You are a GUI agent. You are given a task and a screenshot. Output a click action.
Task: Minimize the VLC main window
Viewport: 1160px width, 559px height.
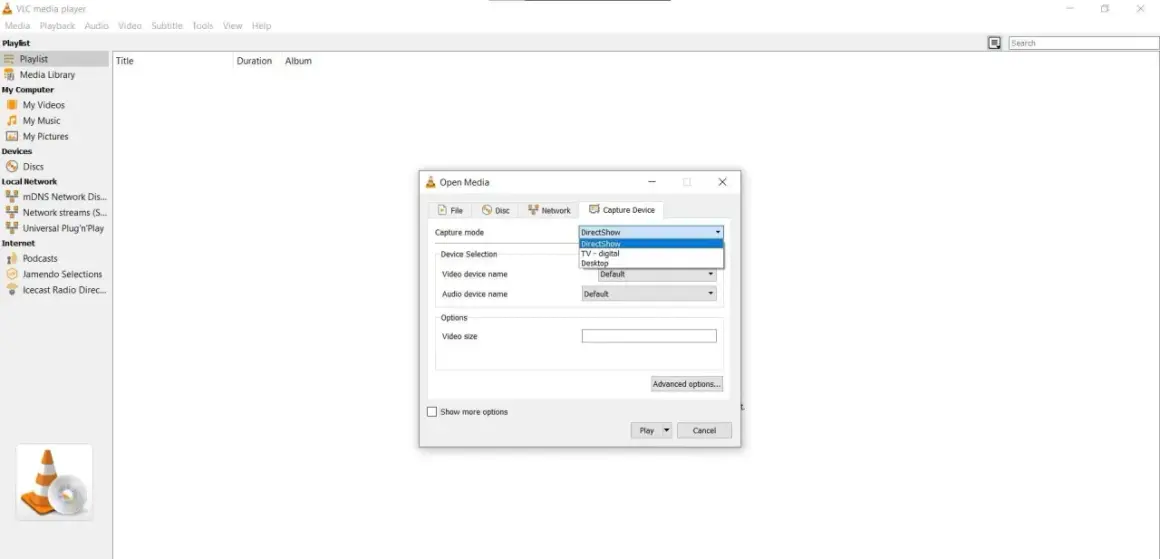1070,9
